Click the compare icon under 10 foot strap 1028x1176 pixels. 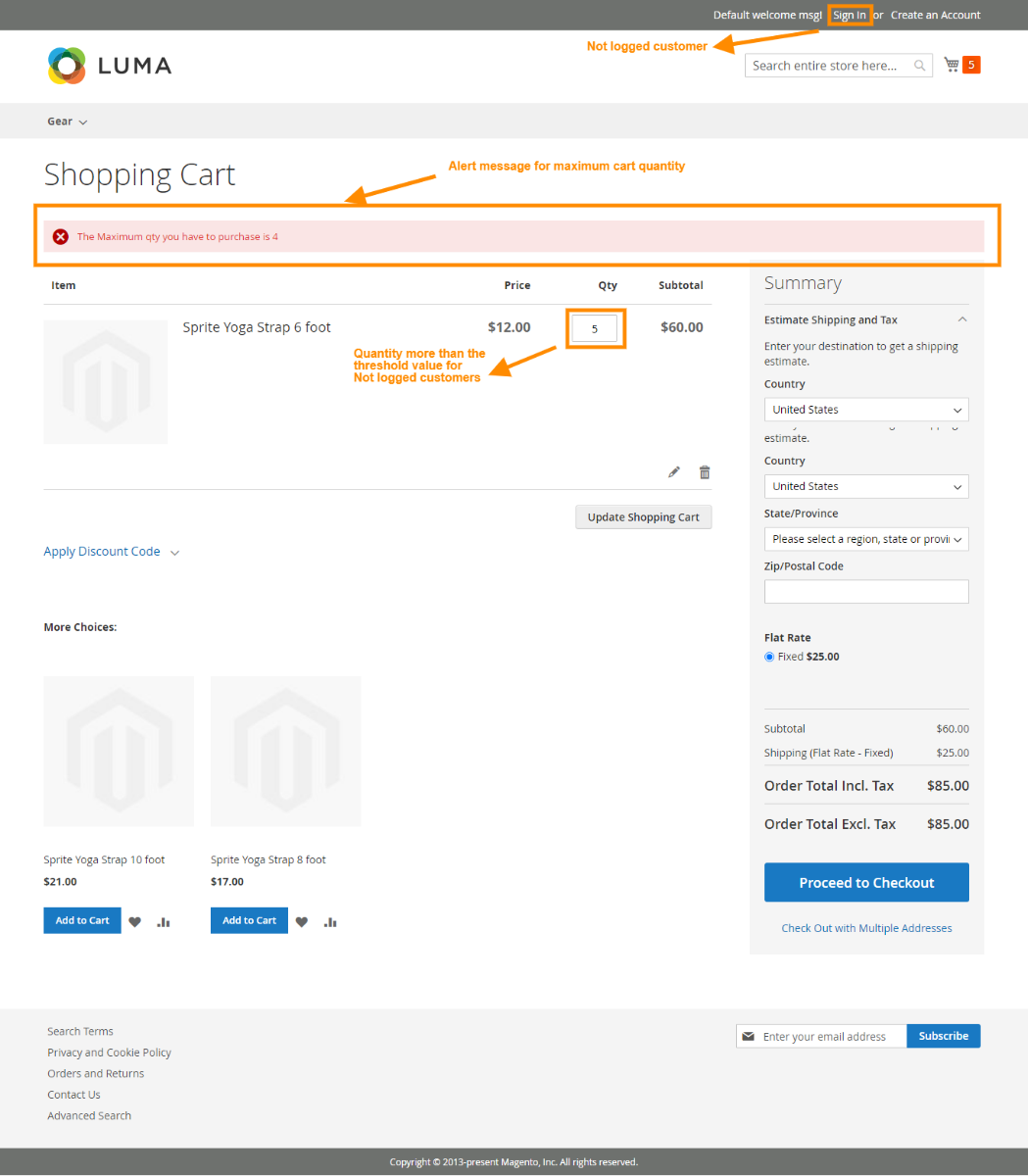[163, 921]
